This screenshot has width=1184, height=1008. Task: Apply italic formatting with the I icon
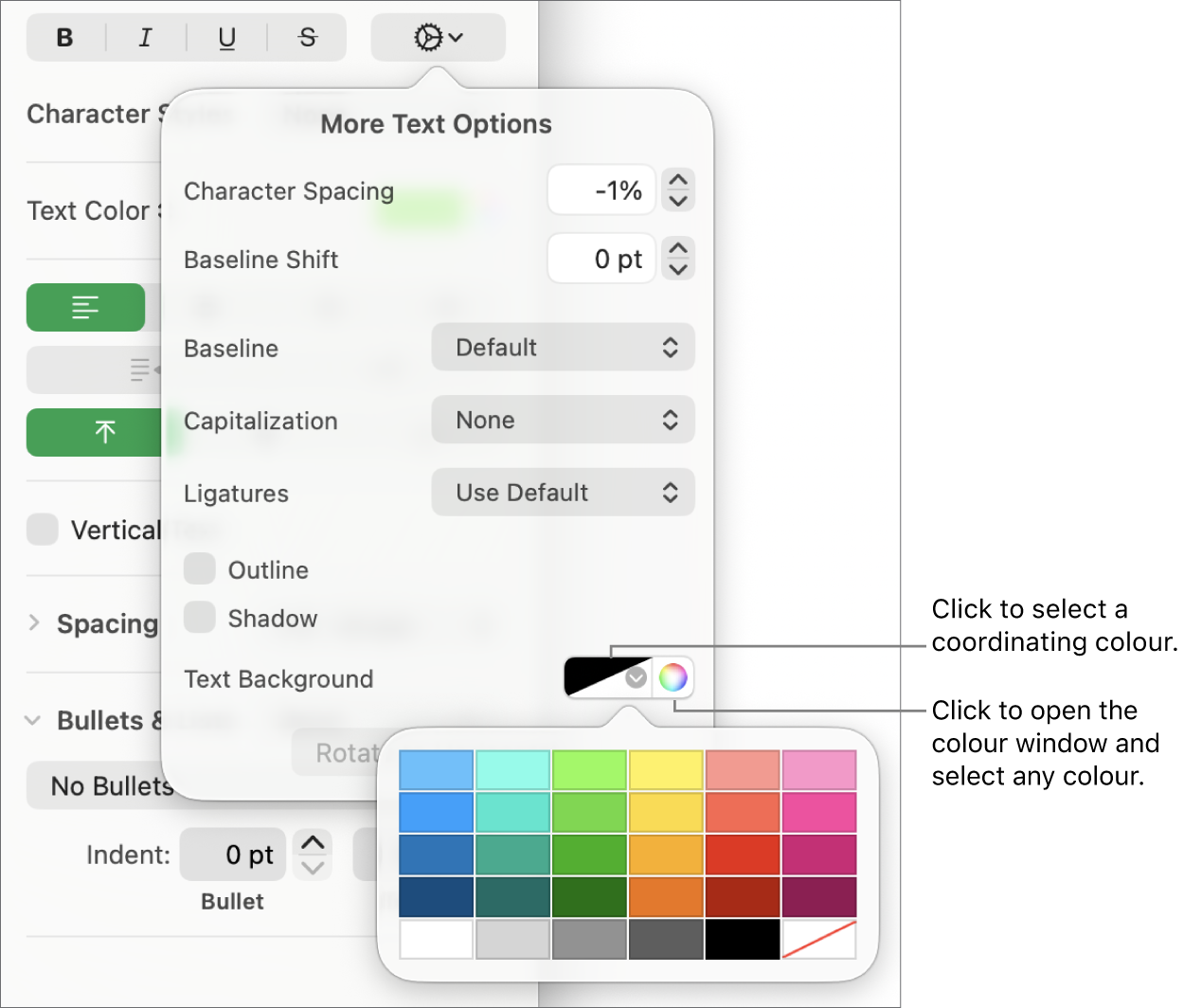[x=144, y=38]
